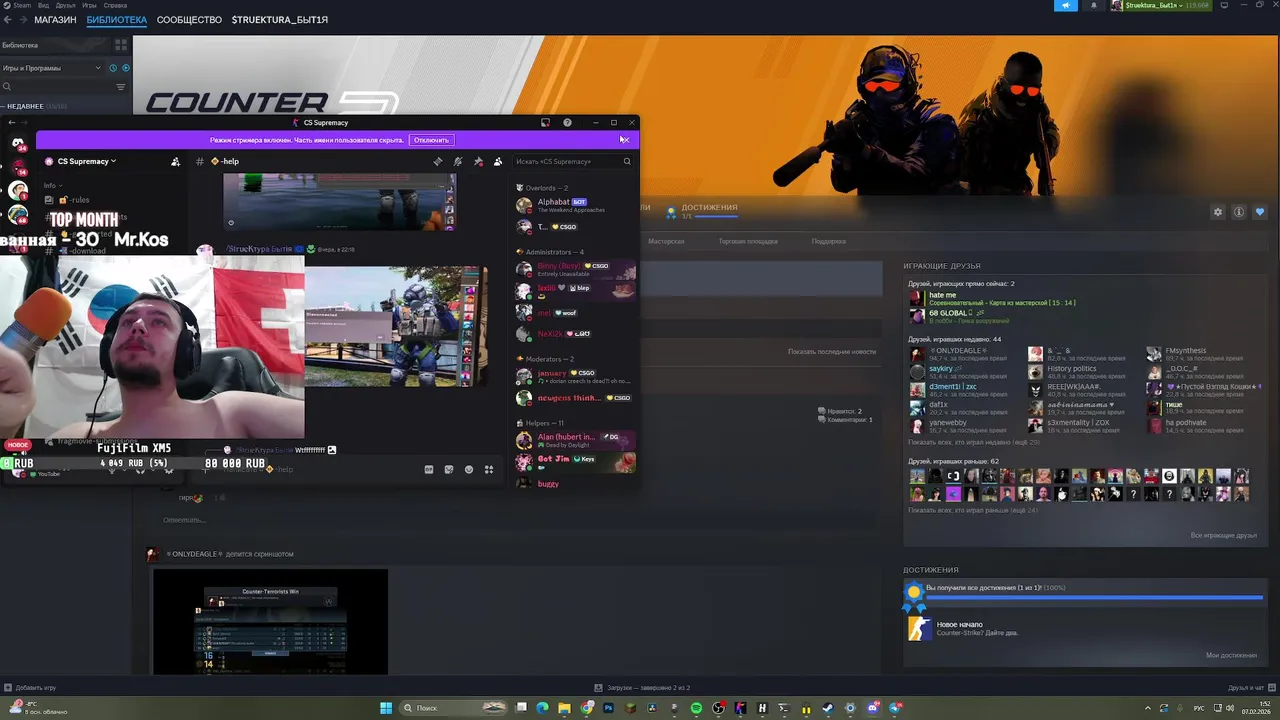
Task: Open Steam library advanced filter icon
Action: coord(121,87)
